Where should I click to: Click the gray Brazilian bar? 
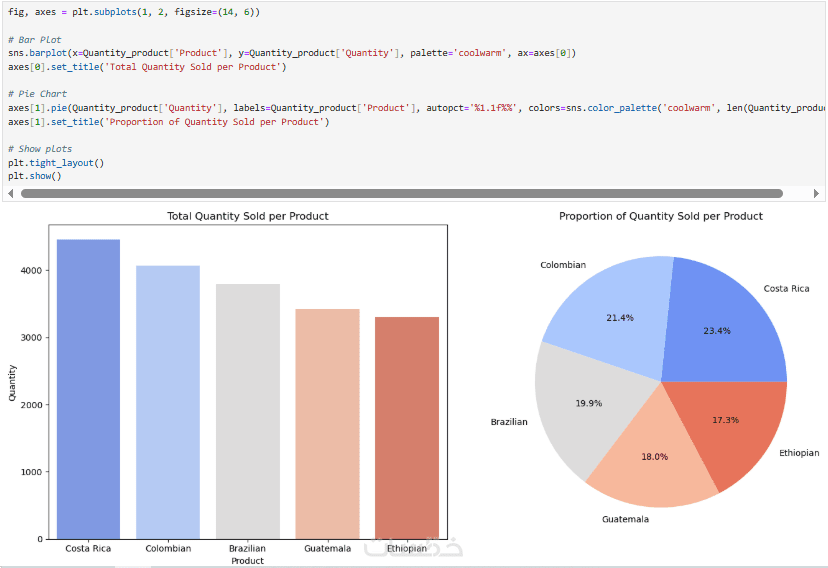tap(248, 410)
